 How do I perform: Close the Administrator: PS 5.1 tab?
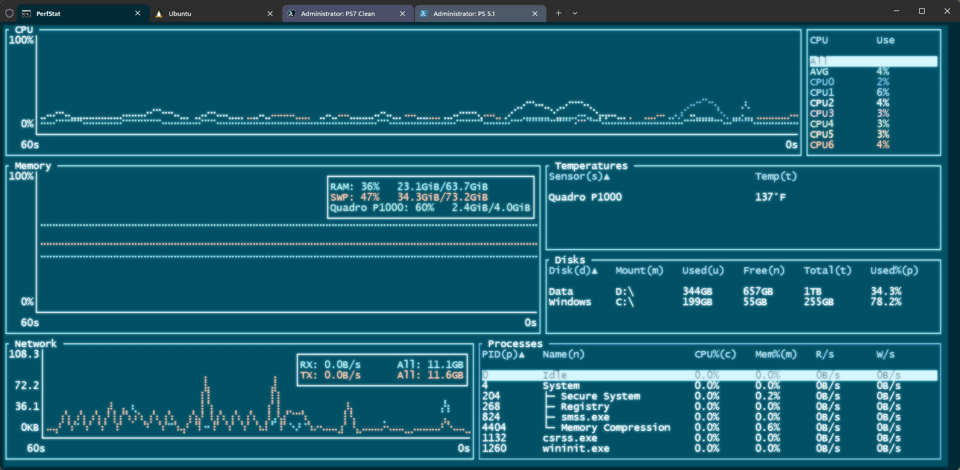(x=535, y=13)
